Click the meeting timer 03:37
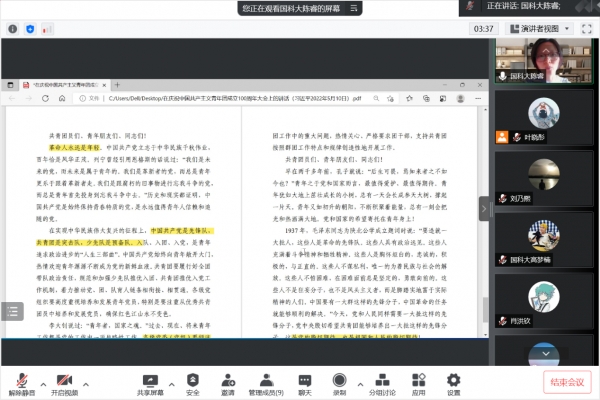 [x=483, y=29]
